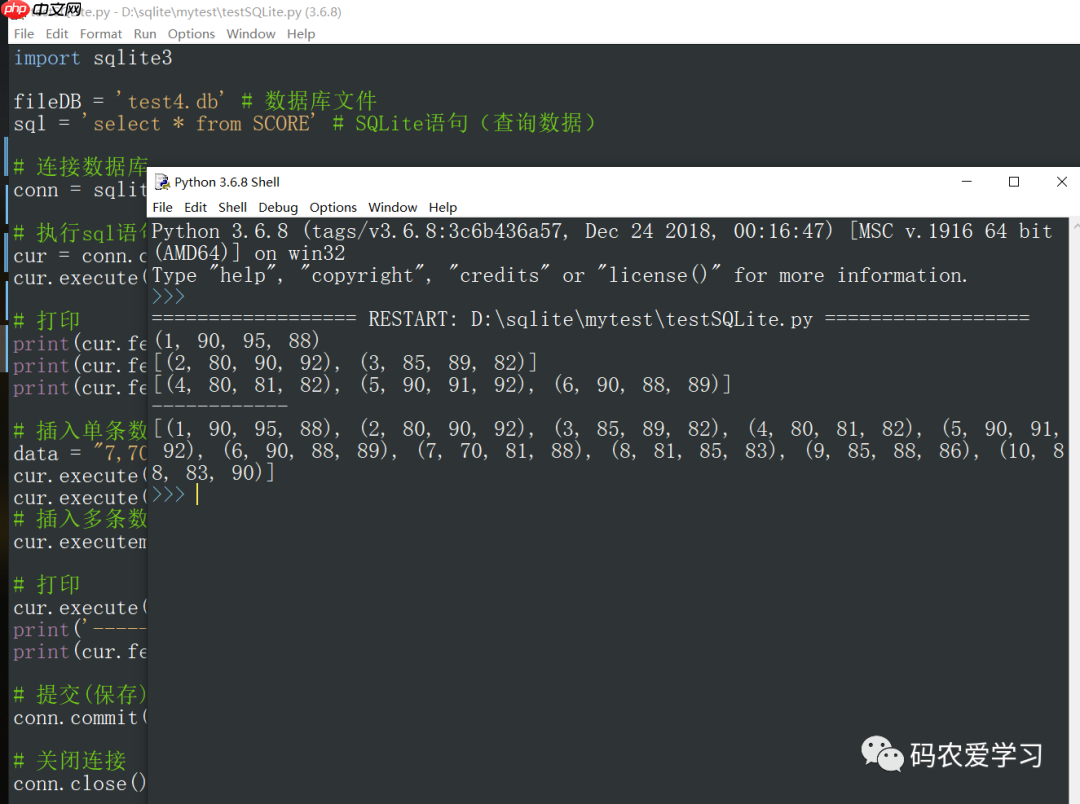Open Edit menu in the editor window
The image size is (1080, 804).
[56, 34]
